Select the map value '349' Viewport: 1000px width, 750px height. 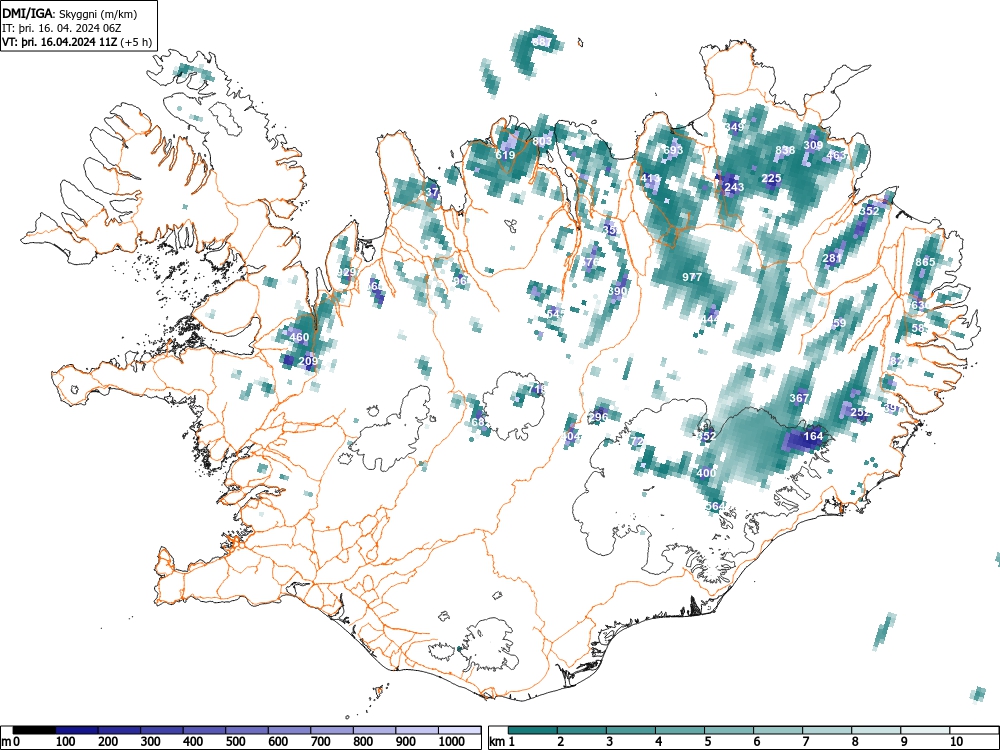click(x=735, y=127)
